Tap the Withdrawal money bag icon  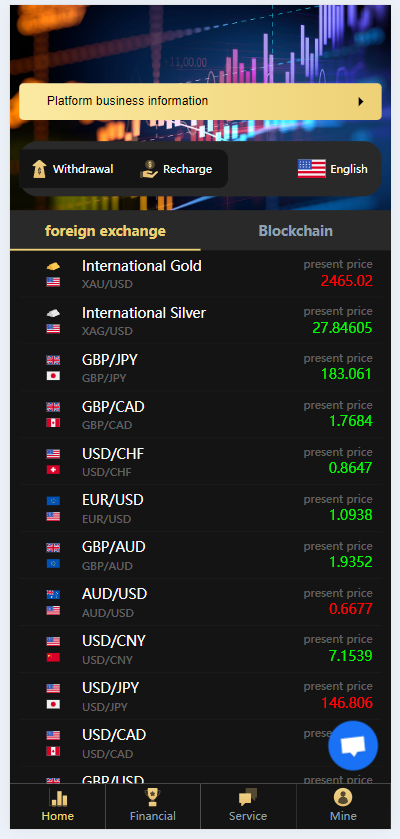[x=40, y=169]
